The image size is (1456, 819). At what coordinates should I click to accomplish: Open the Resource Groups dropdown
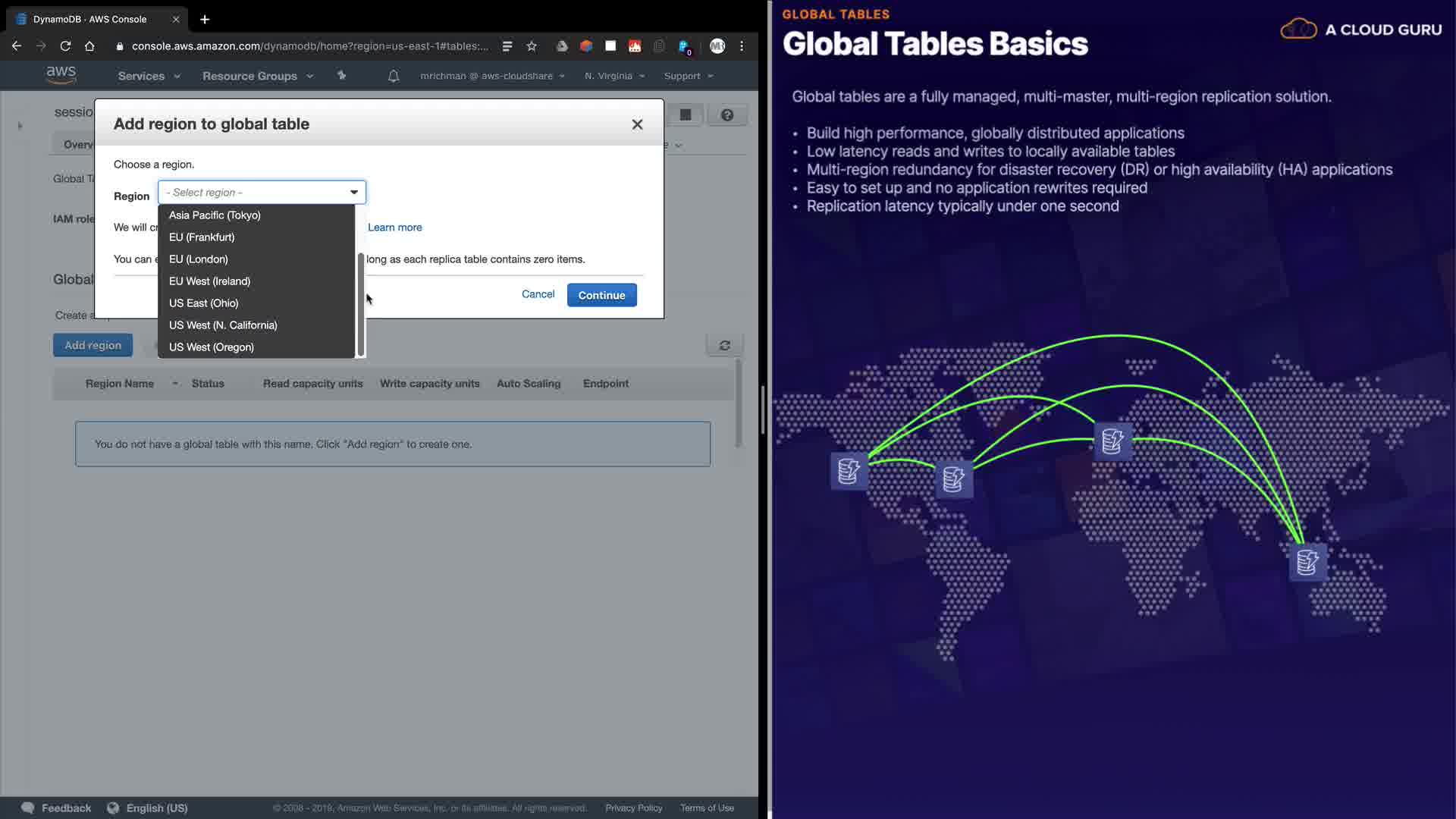(257, 76)
